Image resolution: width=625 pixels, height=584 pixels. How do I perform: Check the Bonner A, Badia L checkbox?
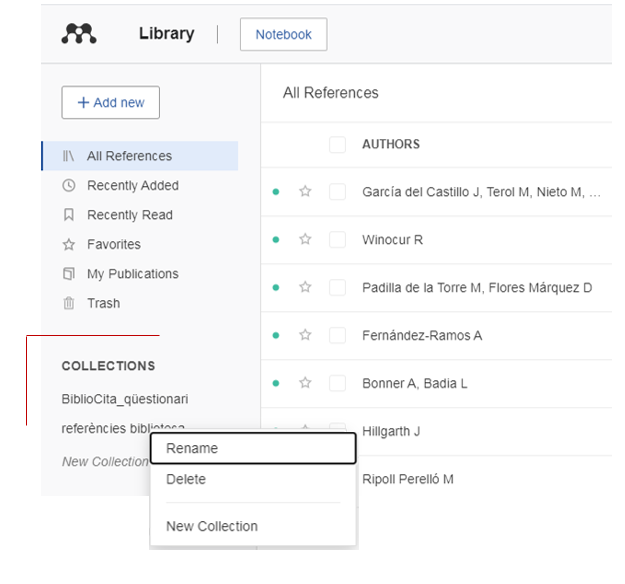(x=337, y=383)
